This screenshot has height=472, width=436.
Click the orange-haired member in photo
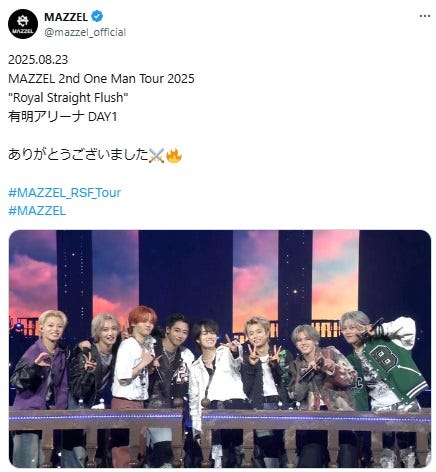pyautogui.click(x=135, y=357)
